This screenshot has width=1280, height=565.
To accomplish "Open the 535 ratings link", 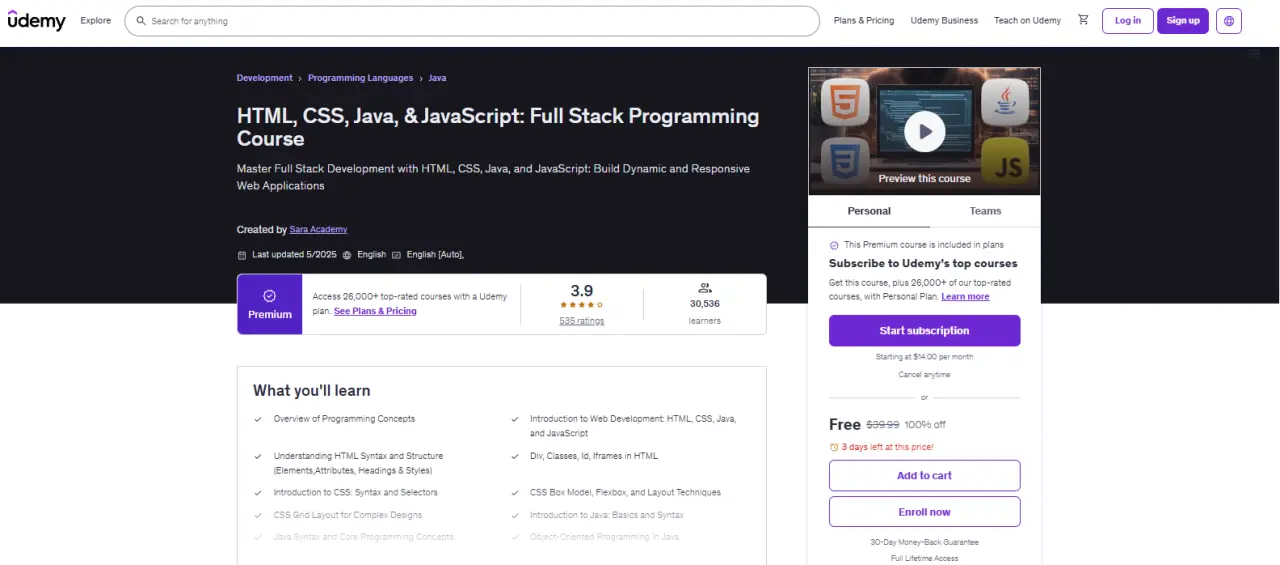I will 582,321.
